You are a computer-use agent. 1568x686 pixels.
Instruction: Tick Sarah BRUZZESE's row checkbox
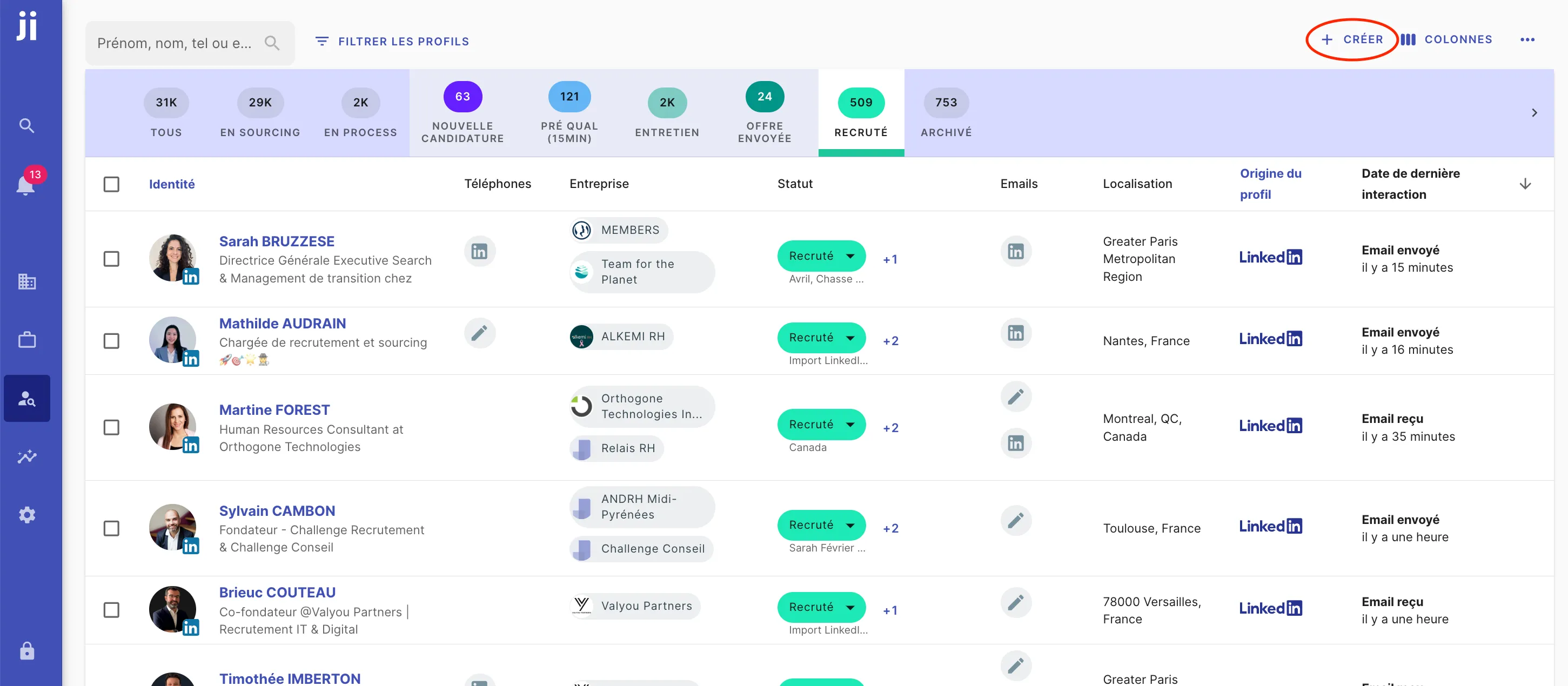[x=111, y=259]
